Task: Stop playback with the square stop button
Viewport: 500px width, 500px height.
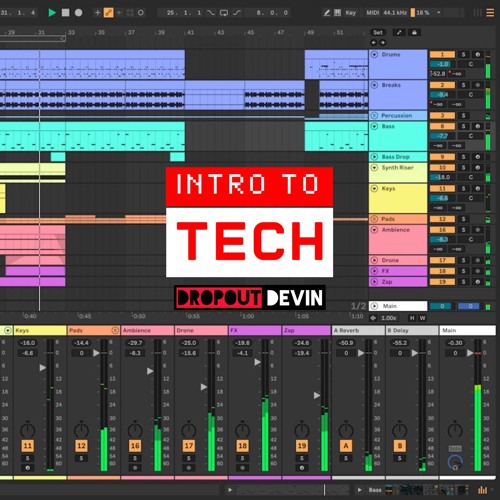Action: pos(66,13)
